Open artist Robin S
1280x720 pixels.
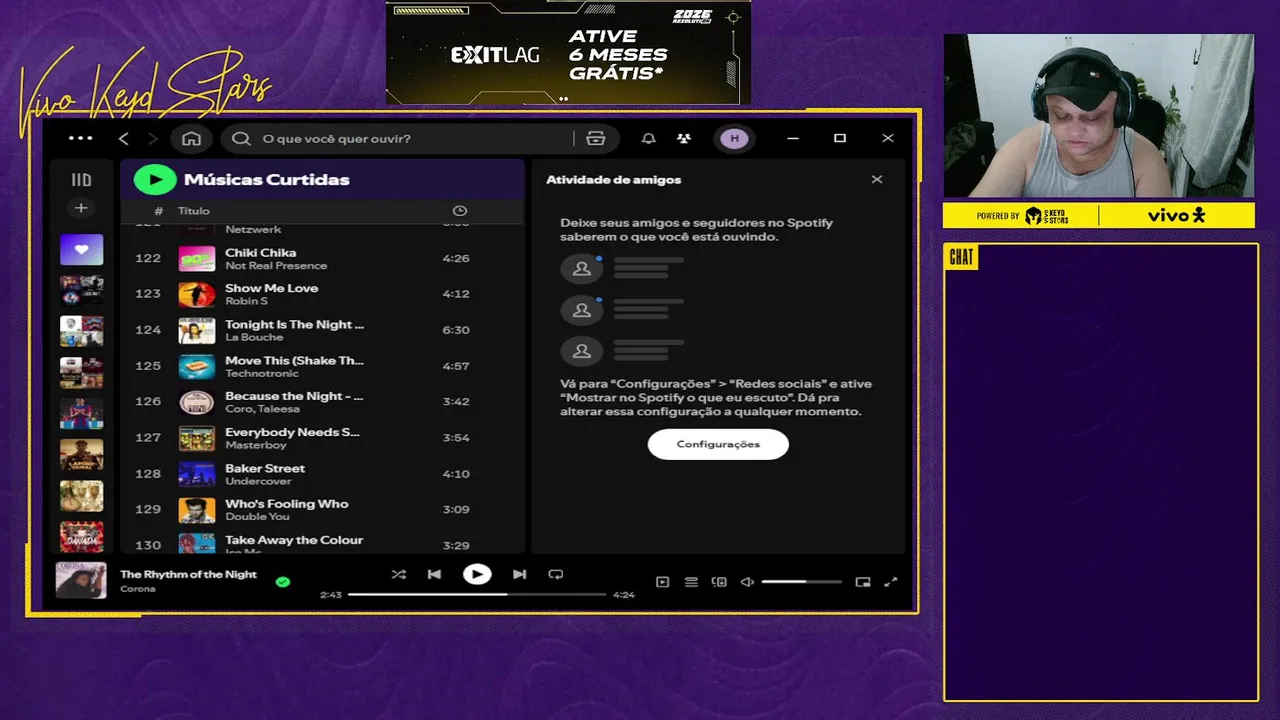246,301
